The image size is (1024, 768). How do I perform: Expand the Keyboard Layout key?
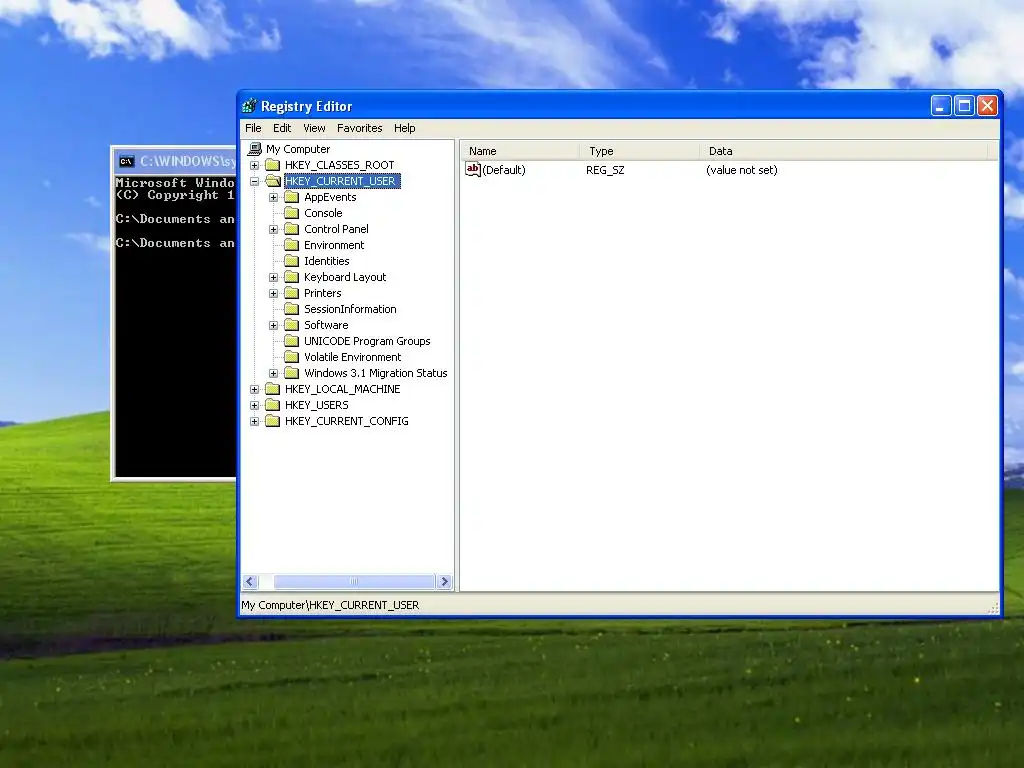pyautogui.click(x=274, y=278)
